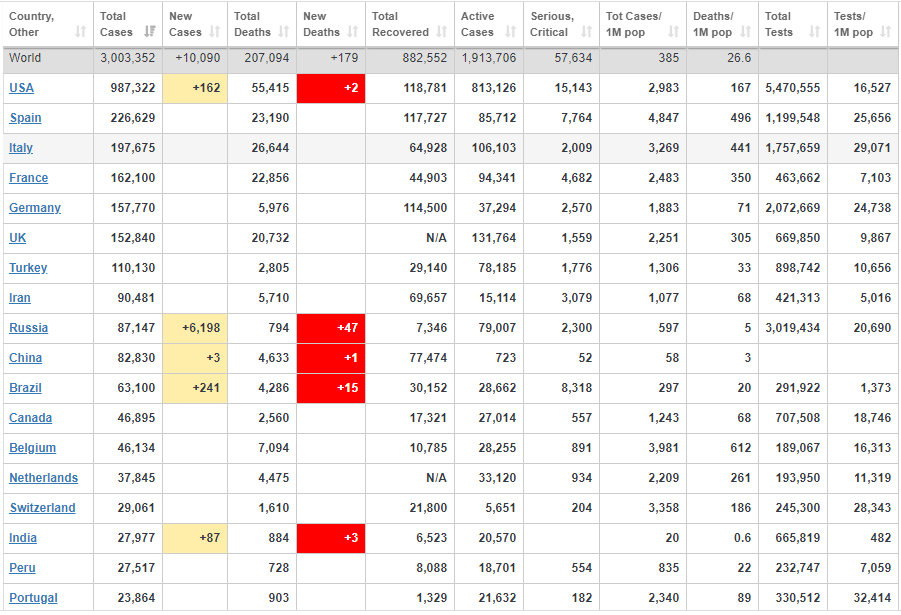The image size is (901, 615).
Task: Click the Serious, Critical header label
Action: tap(552, 24)
